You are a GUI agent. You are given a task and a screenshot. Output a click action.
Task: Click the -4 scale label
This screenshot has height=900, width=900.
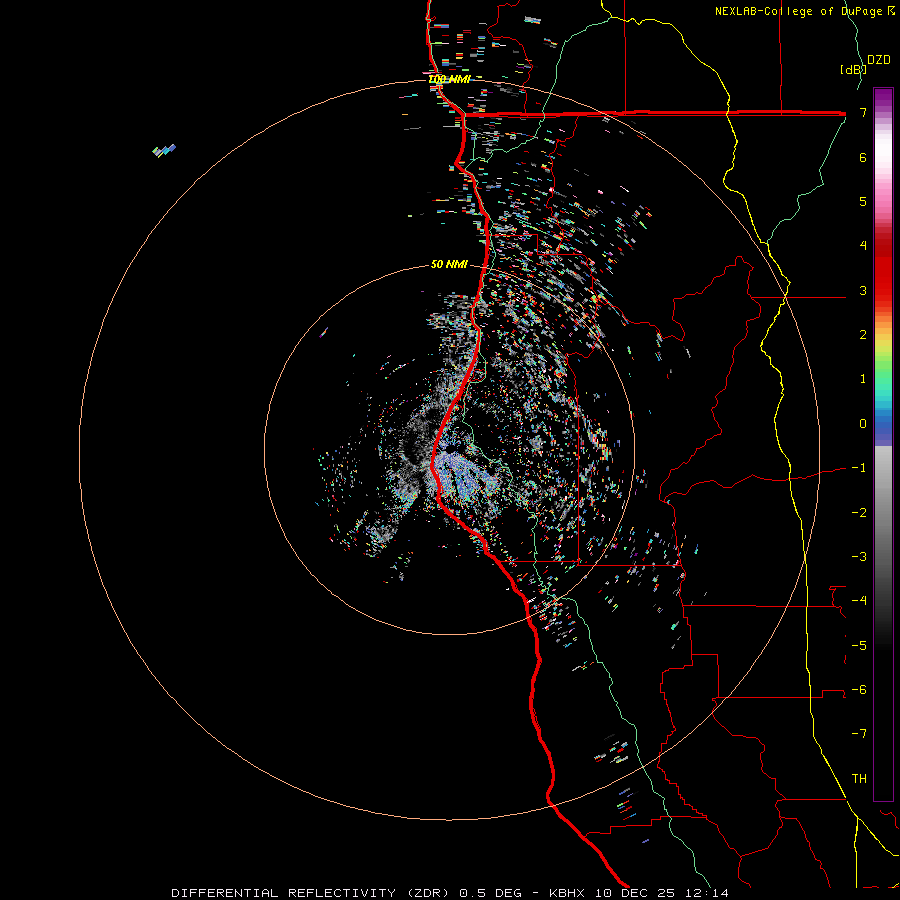coord(859,601)
